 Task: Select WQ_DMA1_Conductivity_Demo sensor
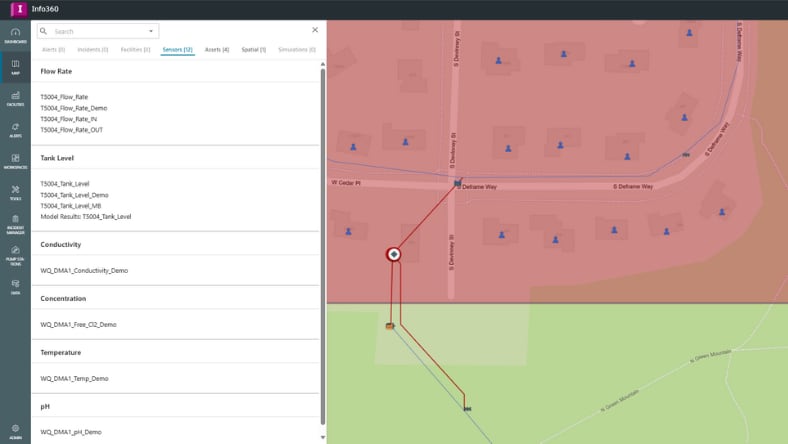[x=84, y=271]
